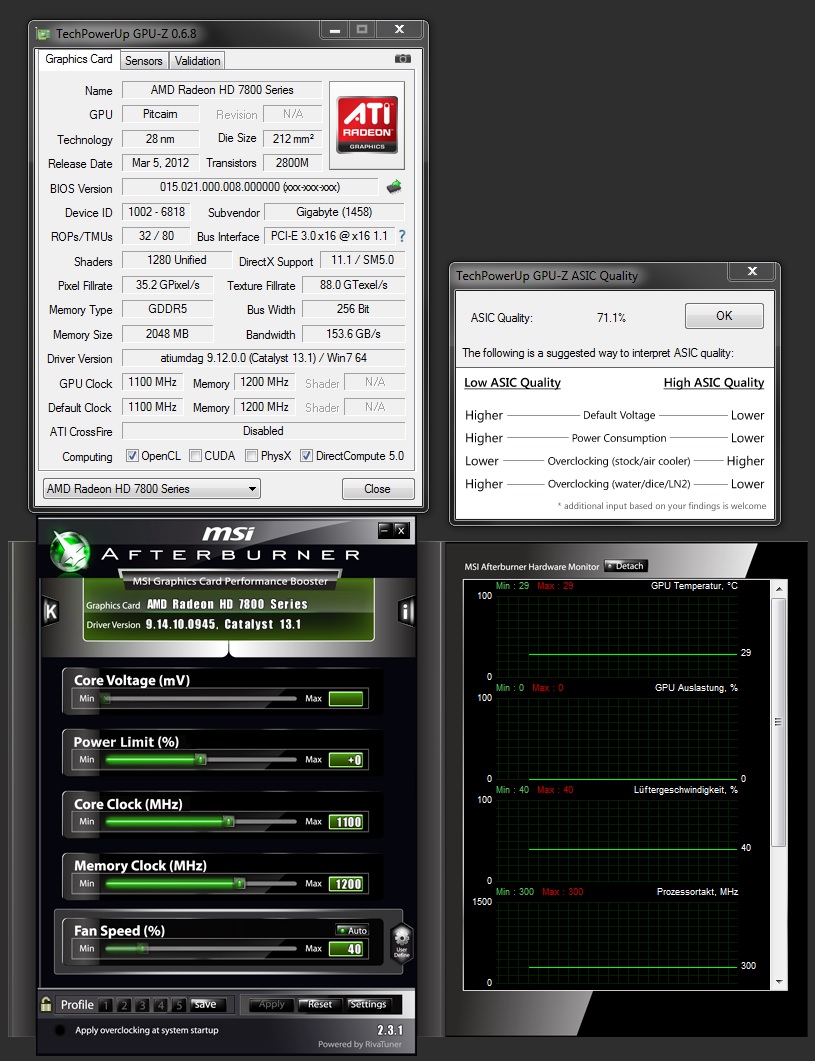Click the Core Clock 1100 value box
815x1061 pixels.
[346, 822]
